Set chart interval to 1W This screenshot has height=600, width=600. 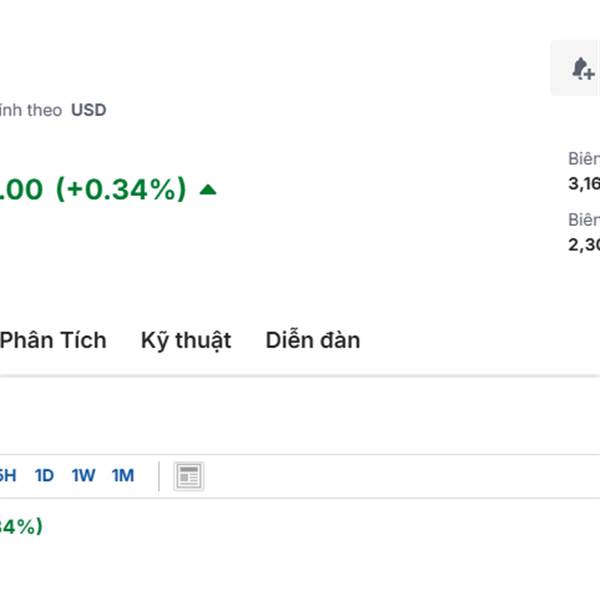click(83, 476)
